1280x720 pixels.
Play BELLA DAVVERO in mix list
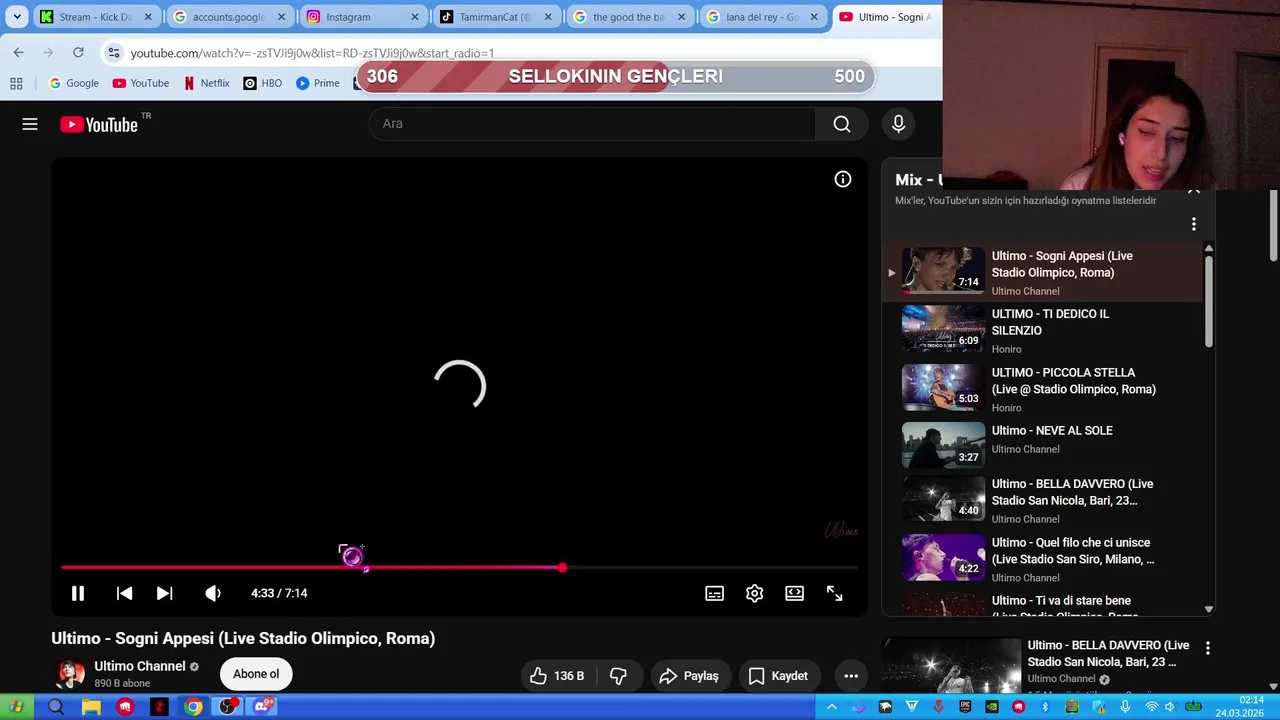(x=1040, y=500)
